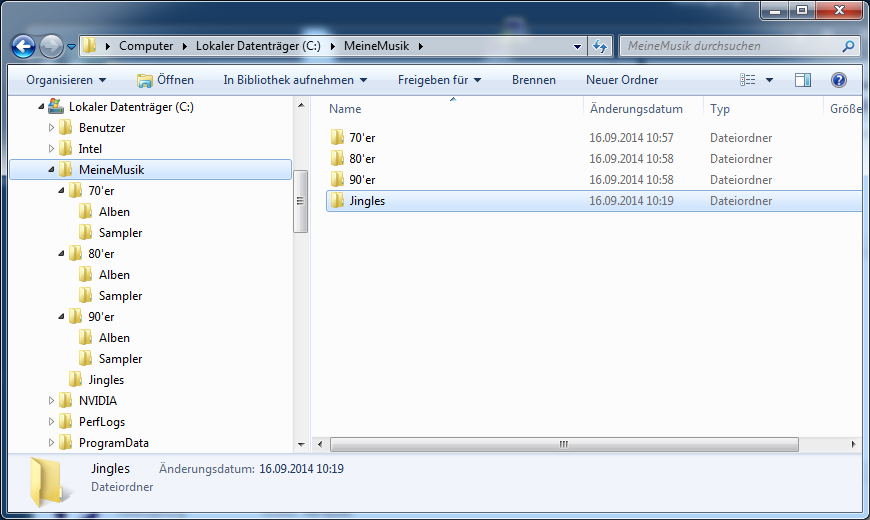Click Änderungsdatum value in details pane
Screen dimensions: 870x520
pos(301,469)
